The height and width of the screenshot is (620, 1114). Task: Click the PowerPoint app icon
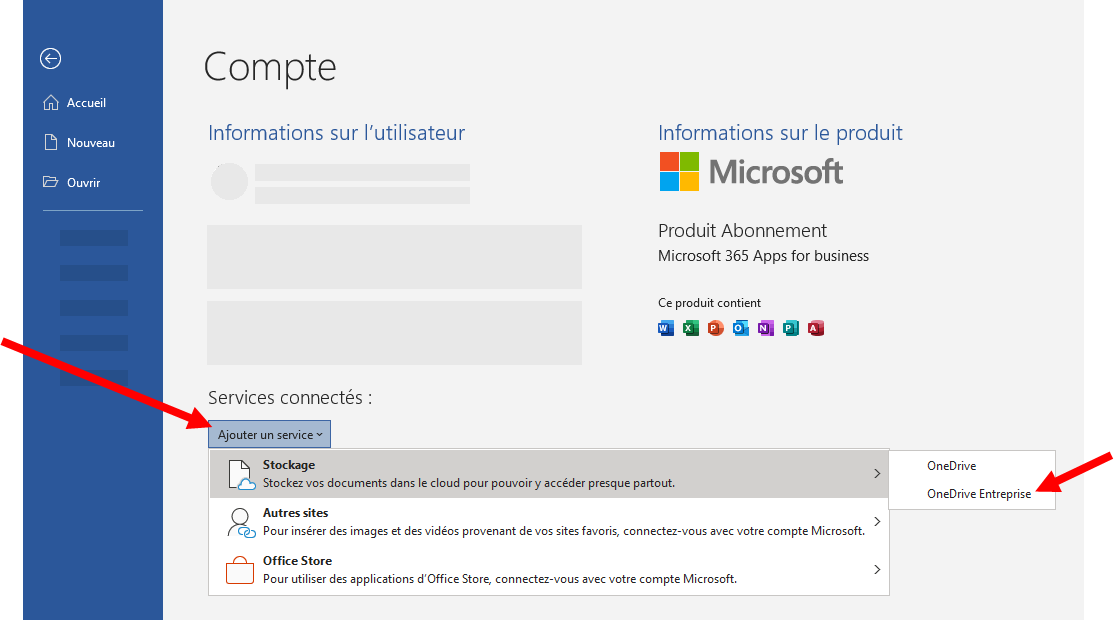[715, 328]
